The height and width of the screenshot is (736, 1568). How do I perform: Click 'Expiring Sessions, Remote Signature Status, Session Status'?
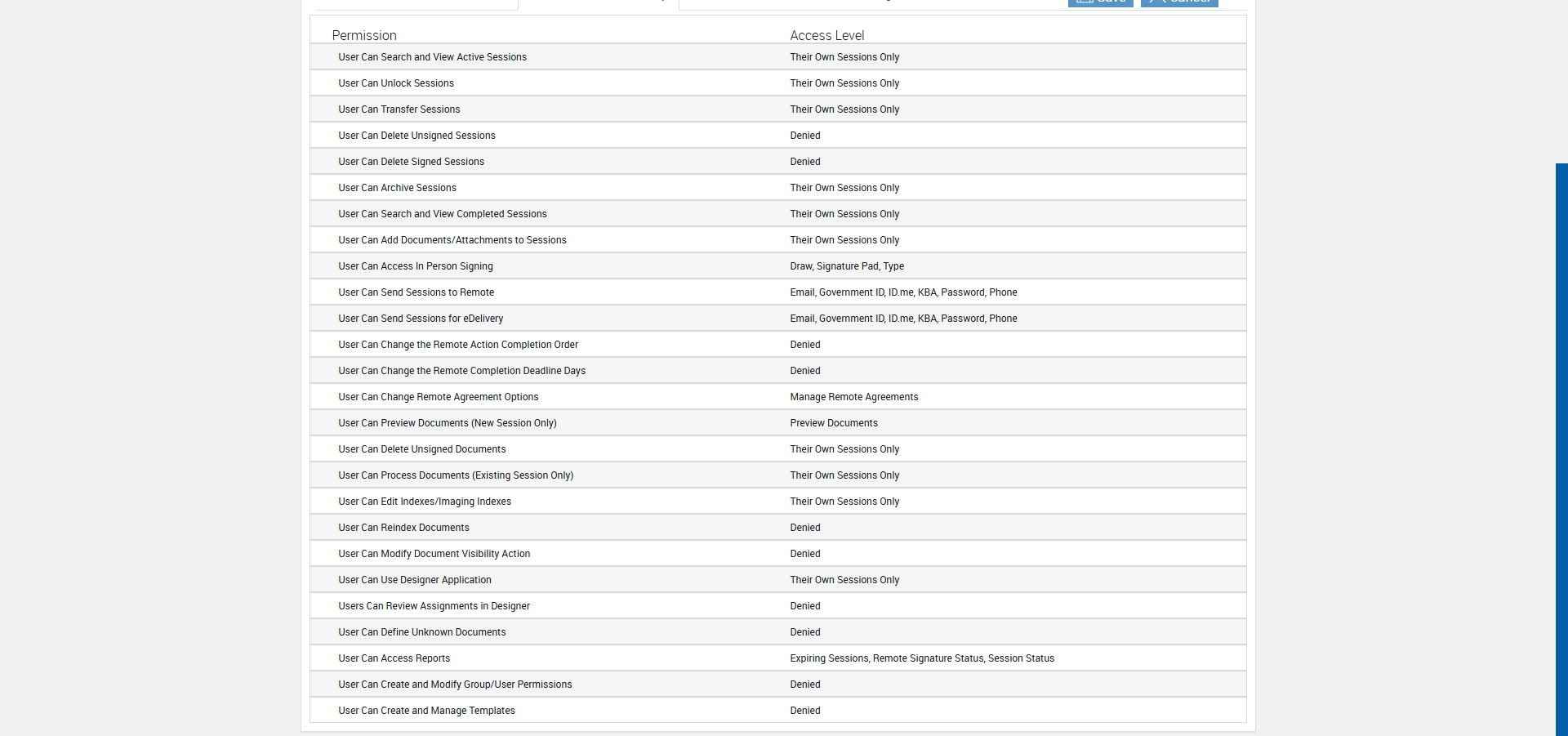pyautogui.click(x=922, y=658)
